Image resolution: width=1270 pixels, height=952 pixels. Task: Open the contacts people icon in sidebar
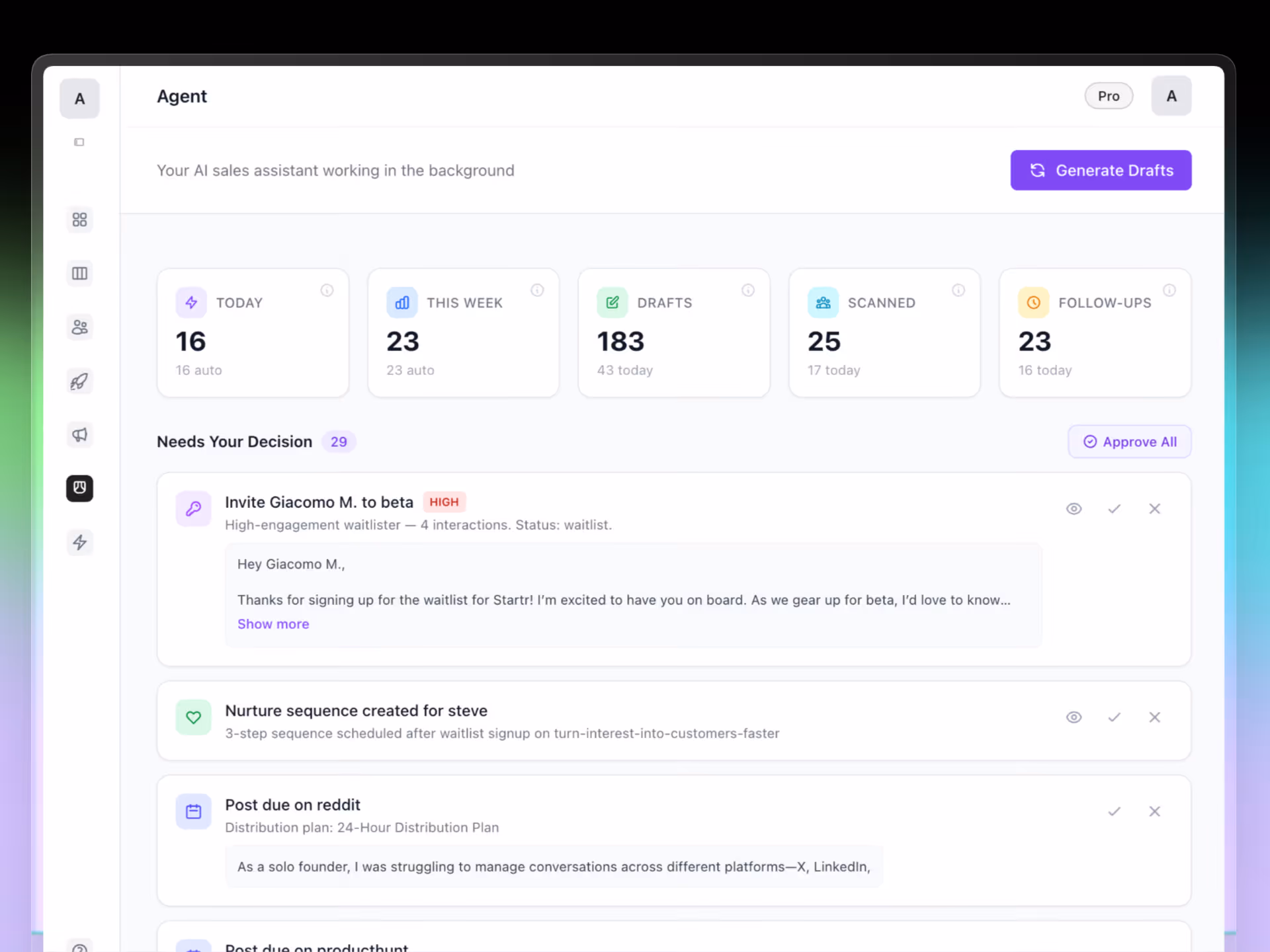79,327
